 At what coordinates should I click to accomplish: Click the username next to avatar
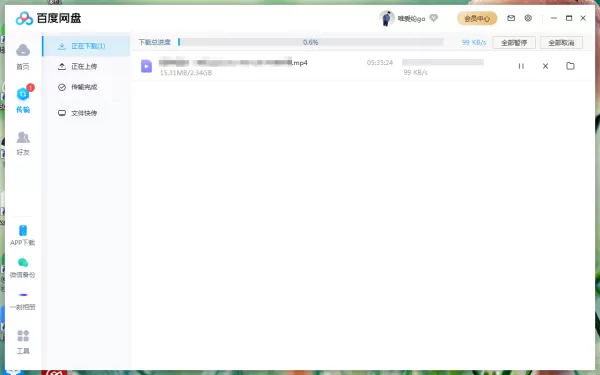(411, 18)
